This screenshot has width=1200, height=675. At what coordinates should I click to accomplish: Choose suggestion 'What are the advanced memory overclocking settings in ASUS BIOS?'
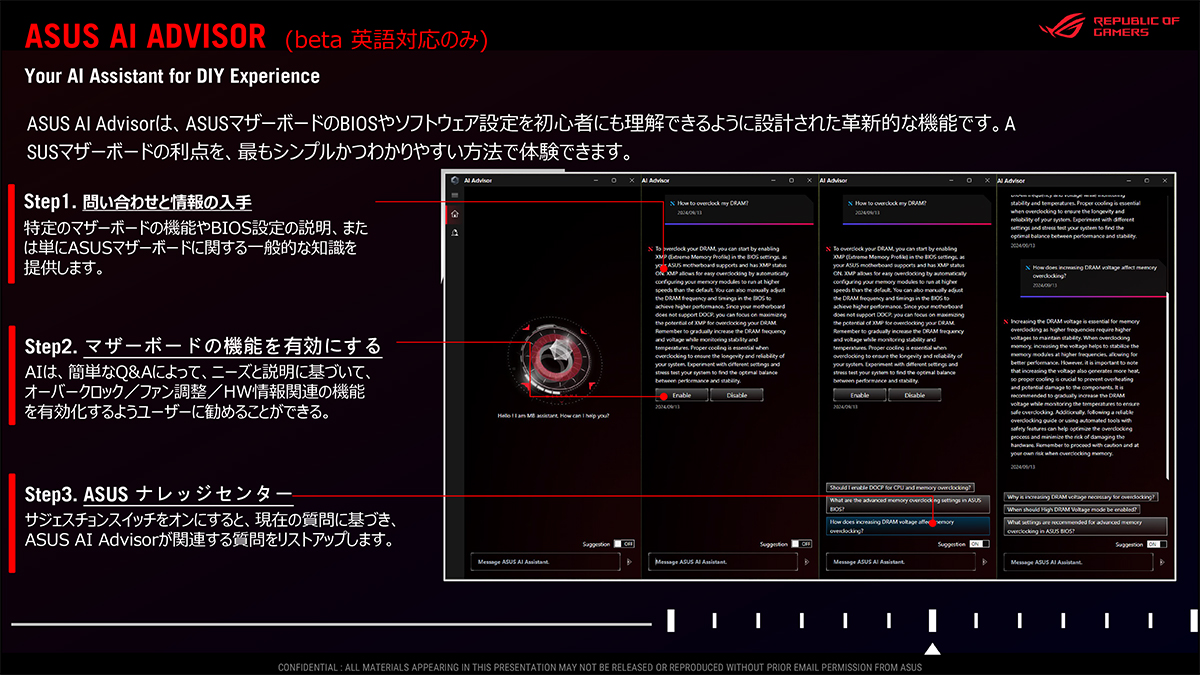[908, 503]
